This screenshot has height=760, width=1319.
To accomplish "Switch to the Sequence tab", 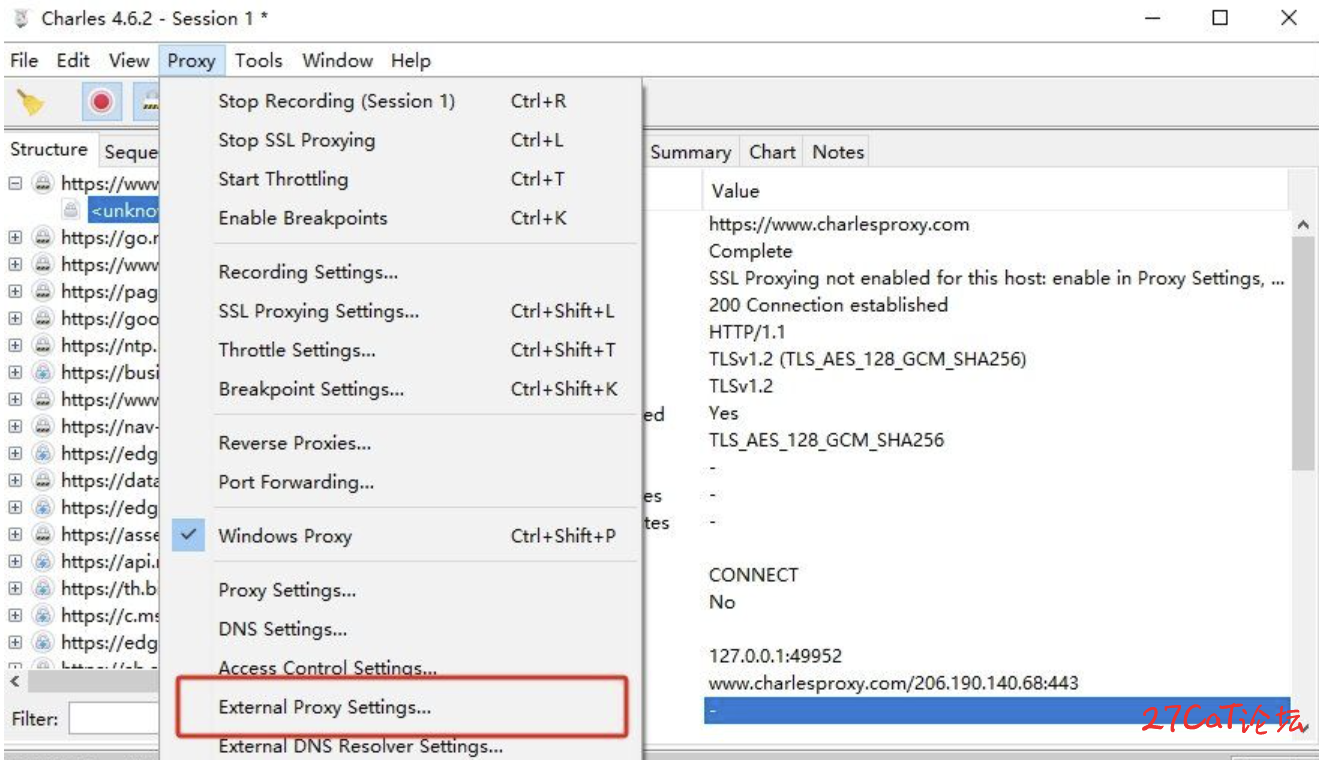I will (130, 152).
